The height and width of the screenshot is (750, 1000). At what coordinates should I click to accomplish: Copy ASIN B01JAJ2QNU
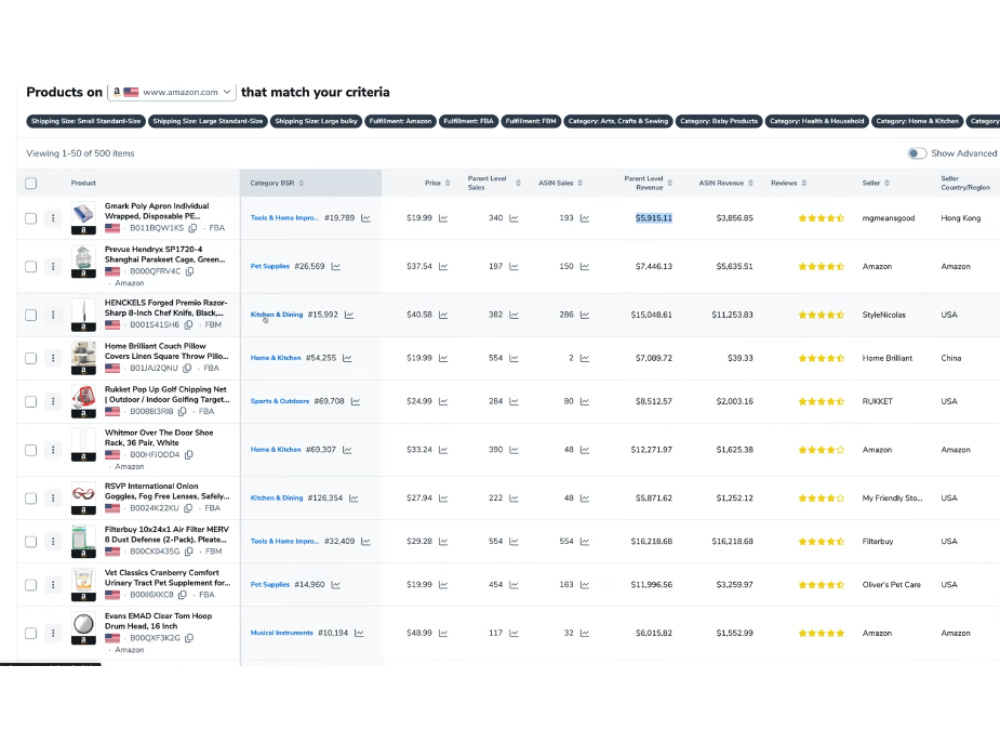point(188,369)
